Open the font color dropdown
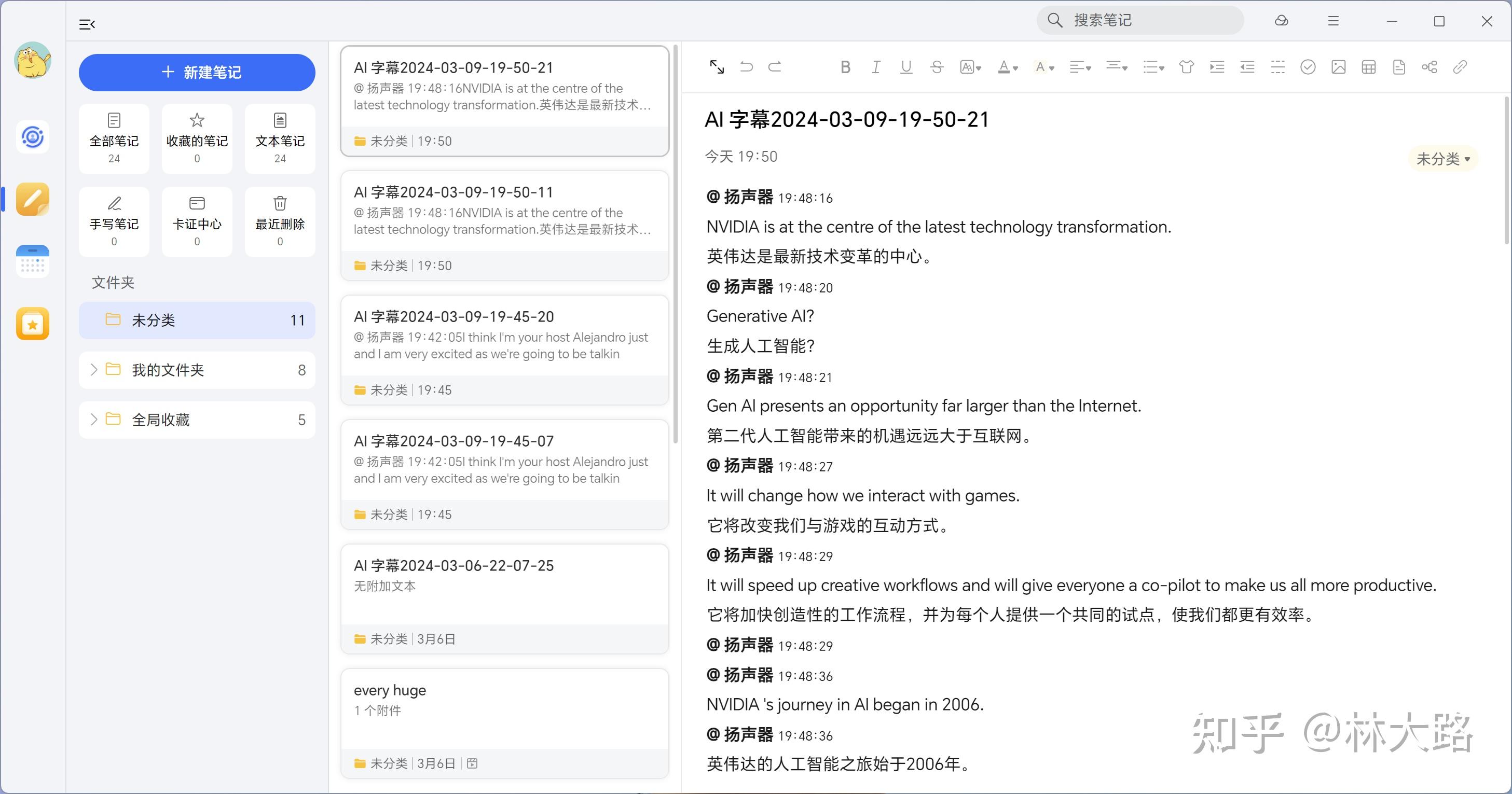 pos(1008,67)
